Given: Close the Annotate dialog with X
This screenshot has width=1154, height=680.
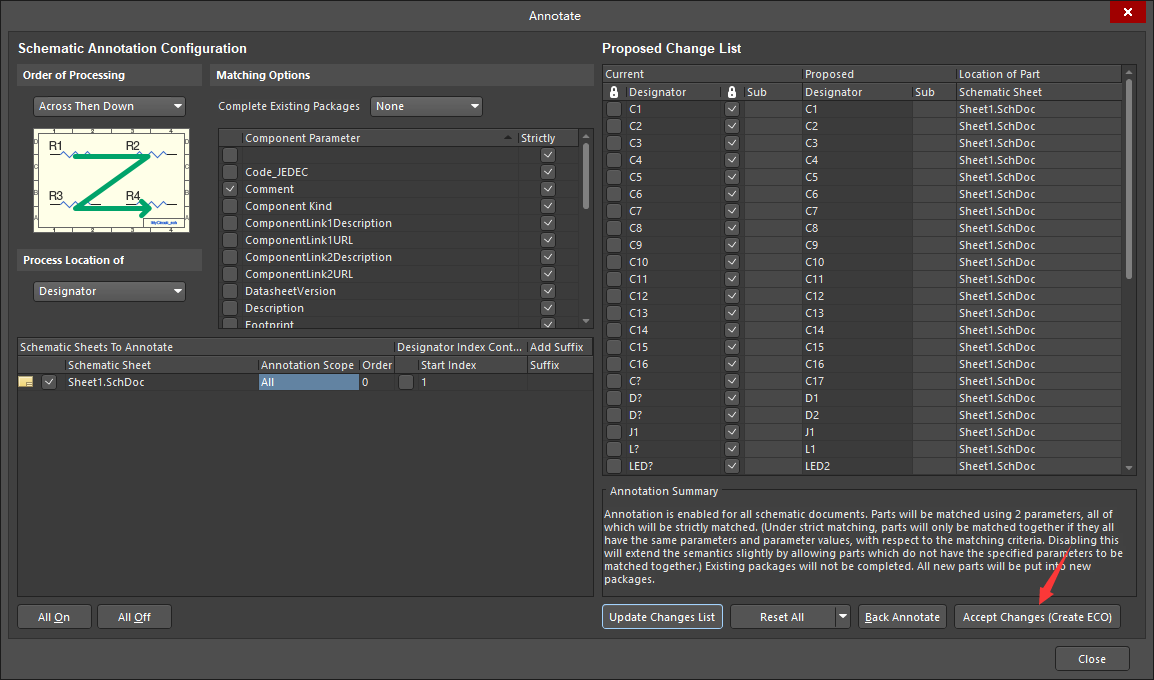Looking at the screenshot, I should 1128,12.
